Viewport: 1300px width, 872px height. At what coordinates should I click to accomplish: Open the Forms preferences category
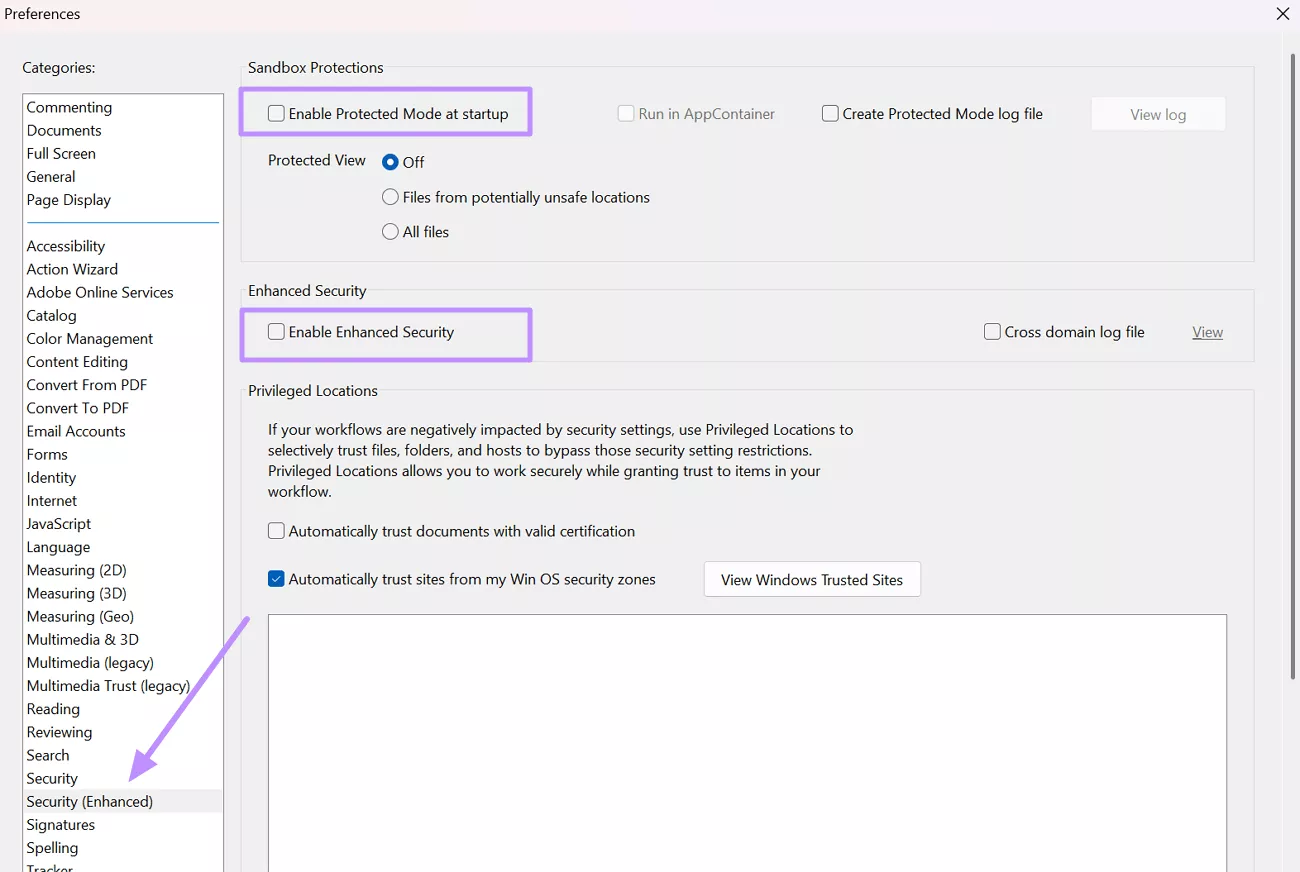click(x=46, y=454)
